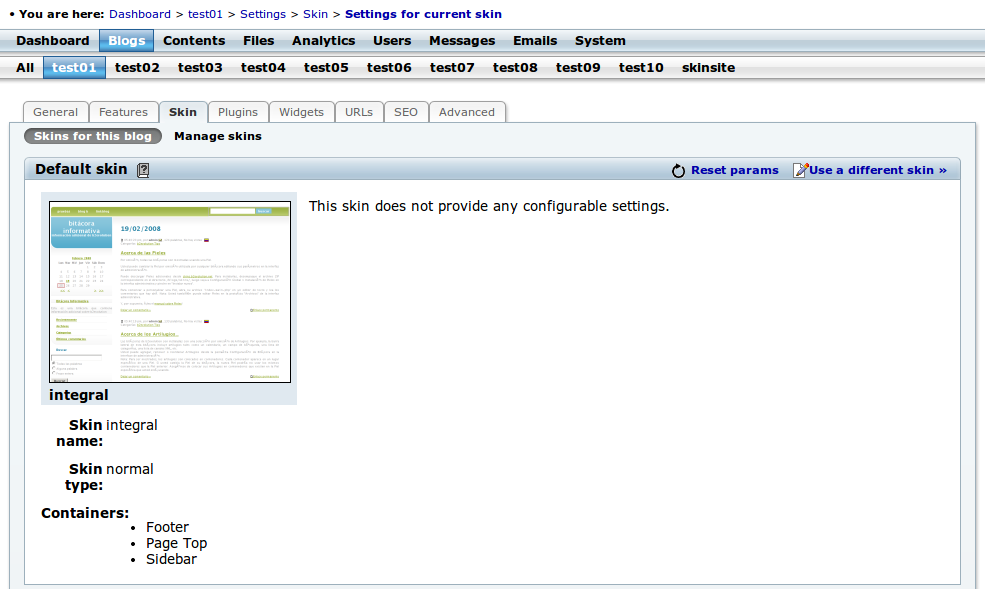
Task: Open blog test07
Action: 452,68
